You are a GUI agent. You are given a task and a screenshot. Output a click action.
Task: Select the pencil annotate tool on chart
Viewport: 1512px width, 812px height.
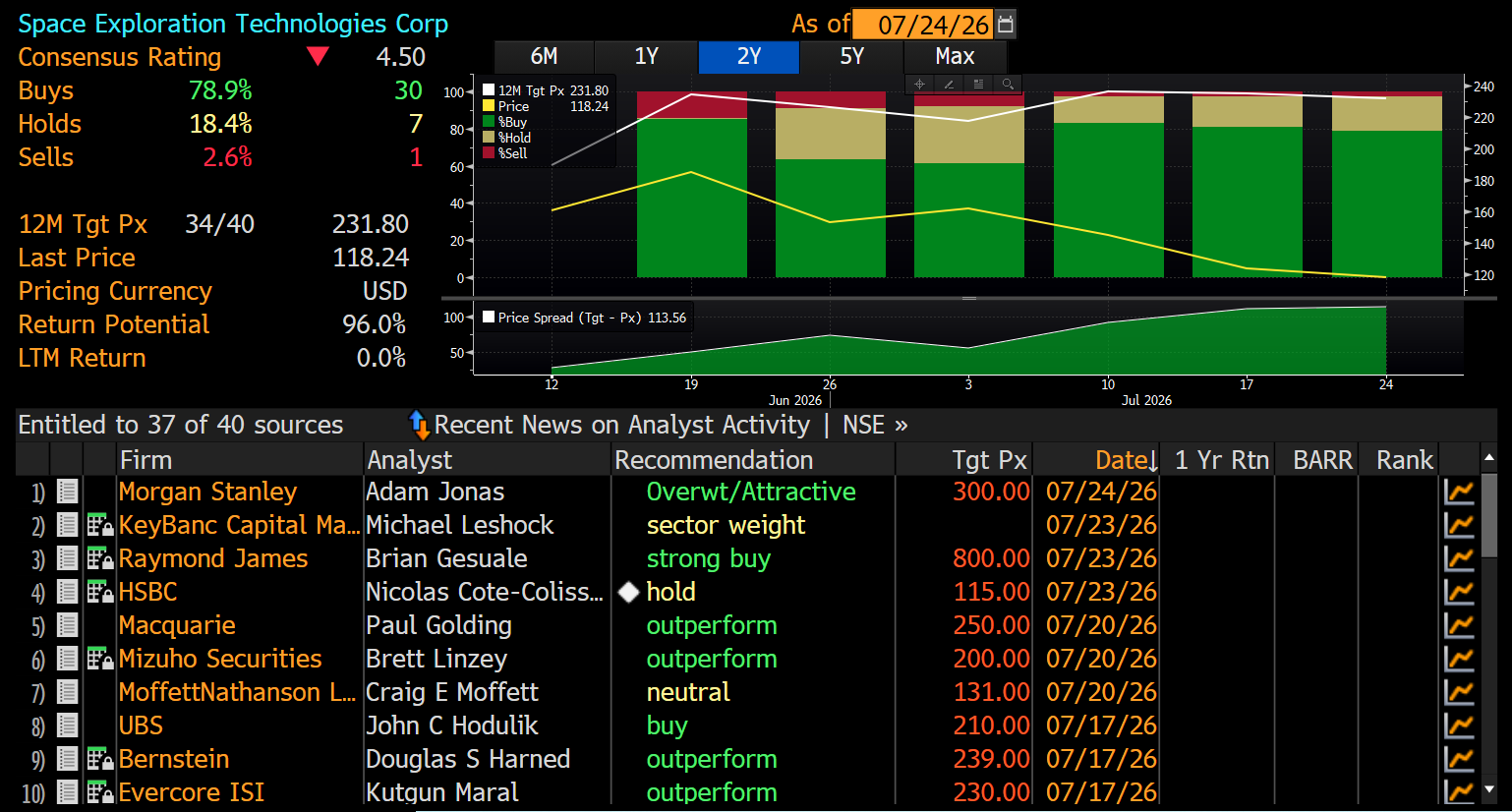(949, 85)
